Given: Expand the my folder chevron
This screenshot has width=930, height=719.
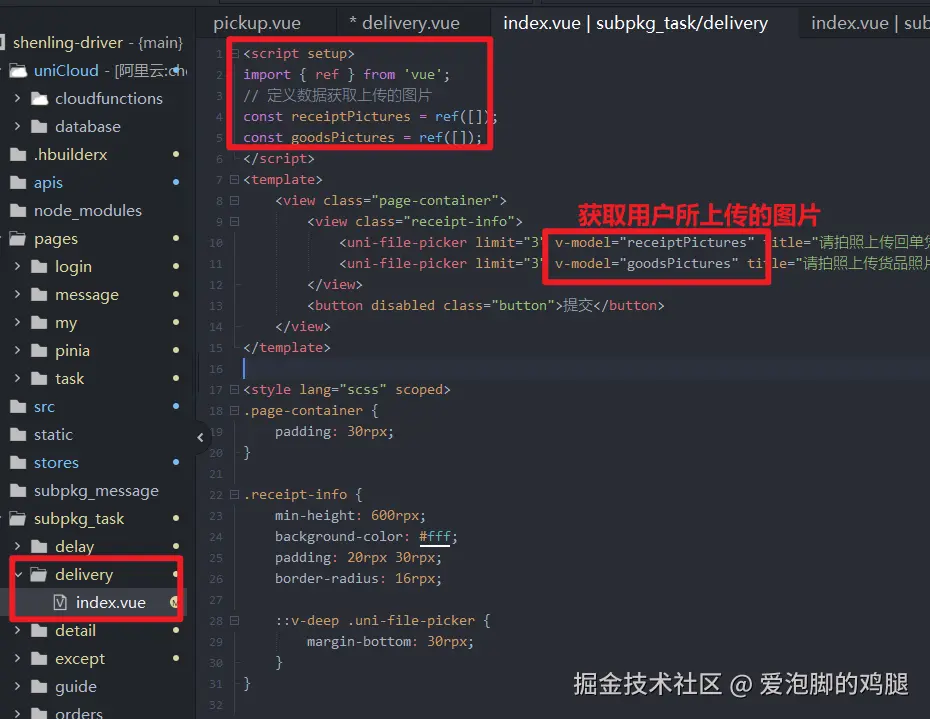Looking at the screenshot, I should (x=17, y=322).
